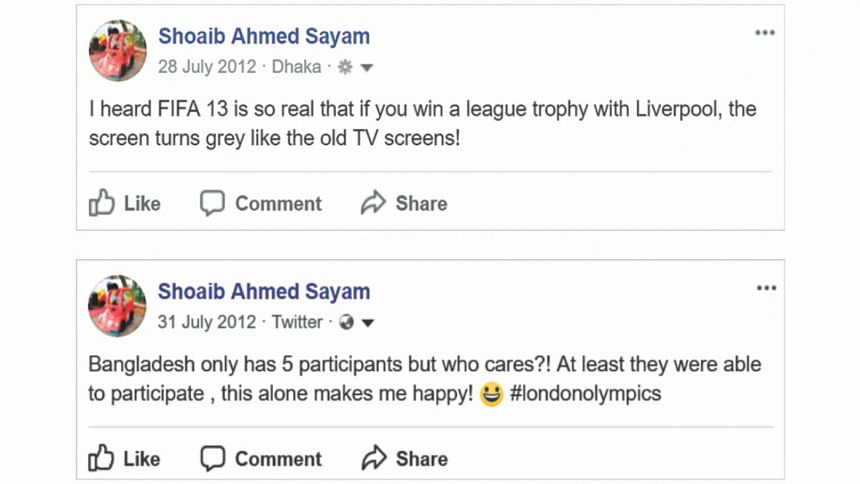Open the 28 July 2012 timestamp link
The width and height of the screenshot is (860, 484).
[x=207, y=67]
